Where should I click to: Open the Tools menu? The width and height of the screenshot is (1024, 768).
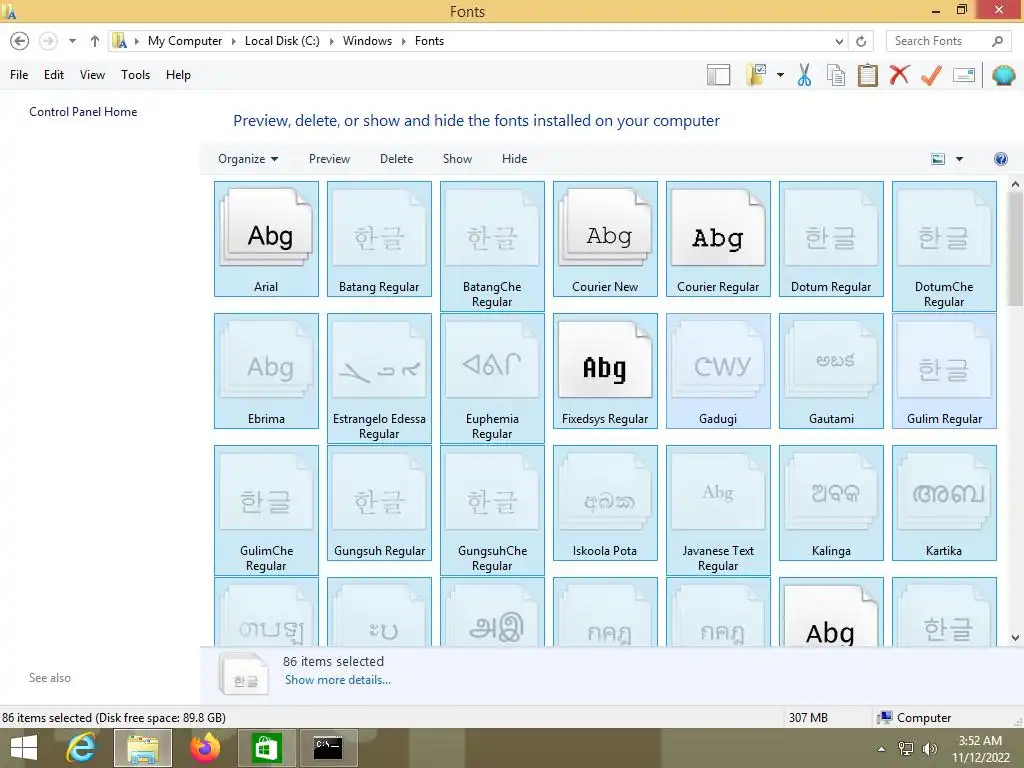coord(135,75)
